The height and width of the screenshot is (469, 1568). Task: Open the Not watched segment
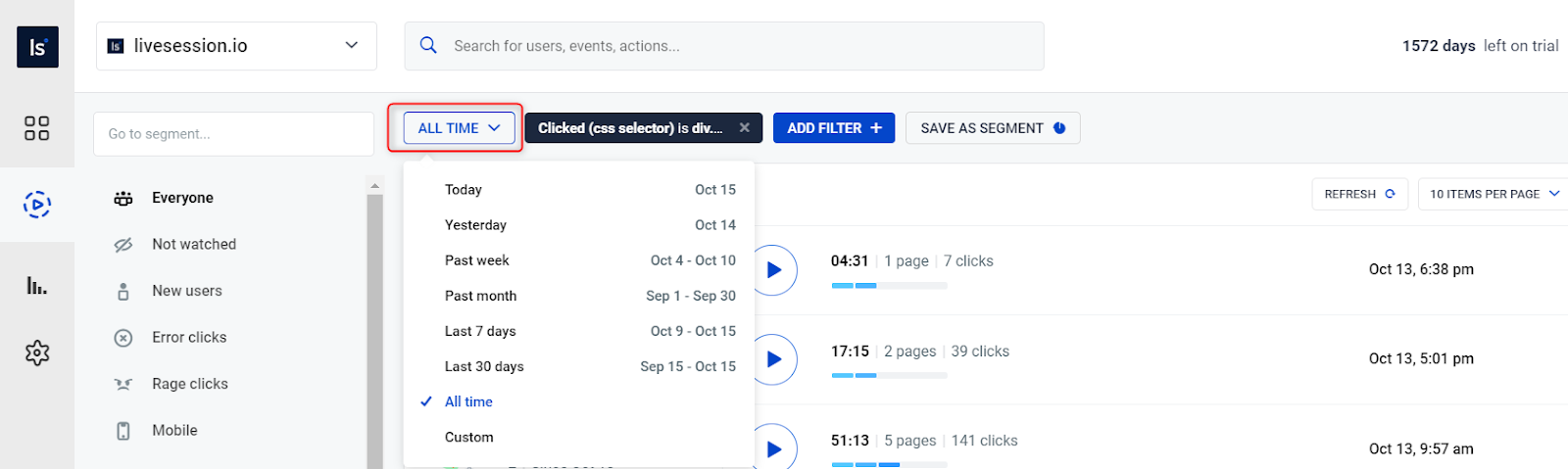(x=194, y=244)
